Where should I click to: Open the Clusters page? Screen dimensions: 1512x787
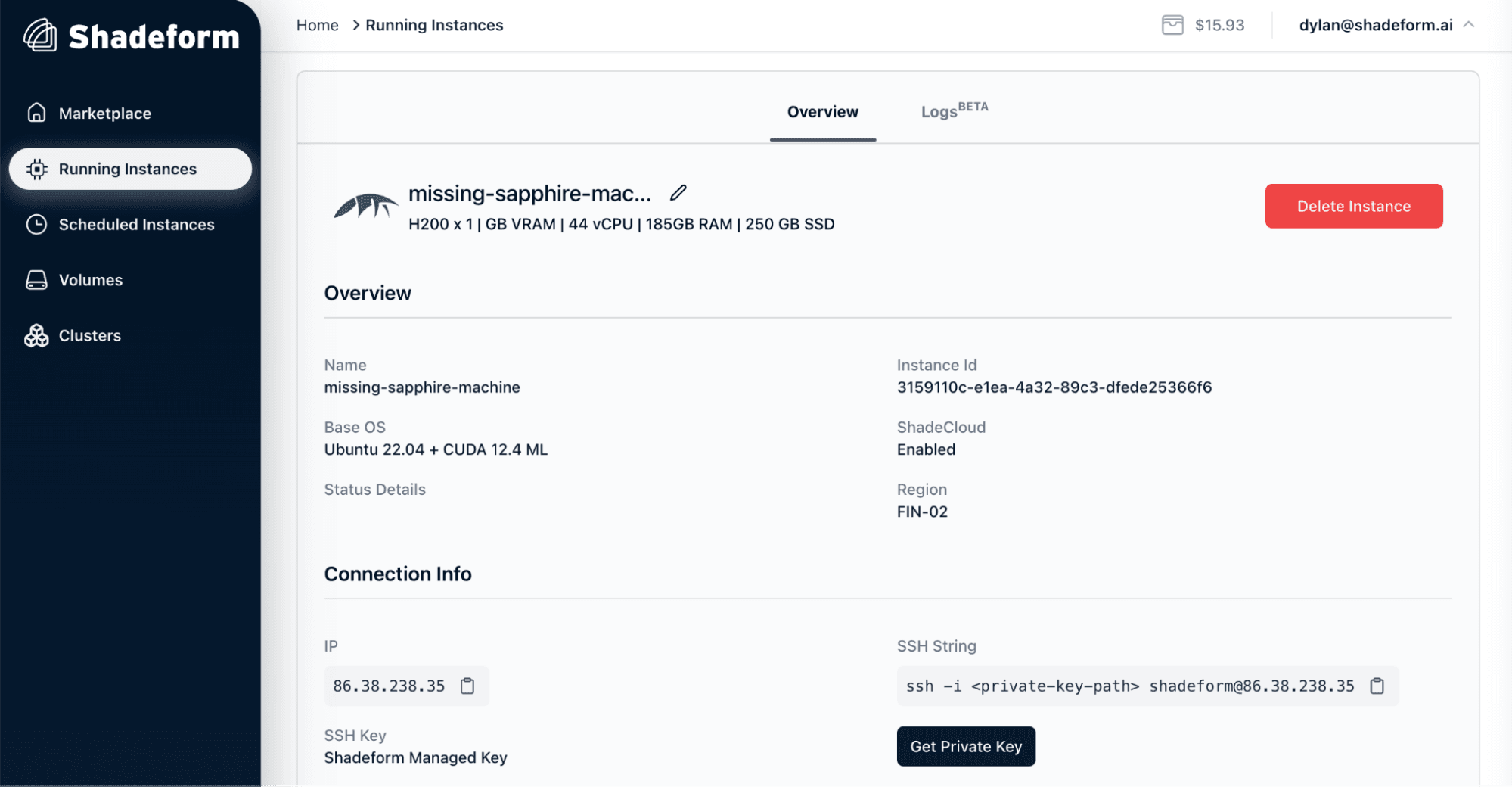[x=130, y=335]
